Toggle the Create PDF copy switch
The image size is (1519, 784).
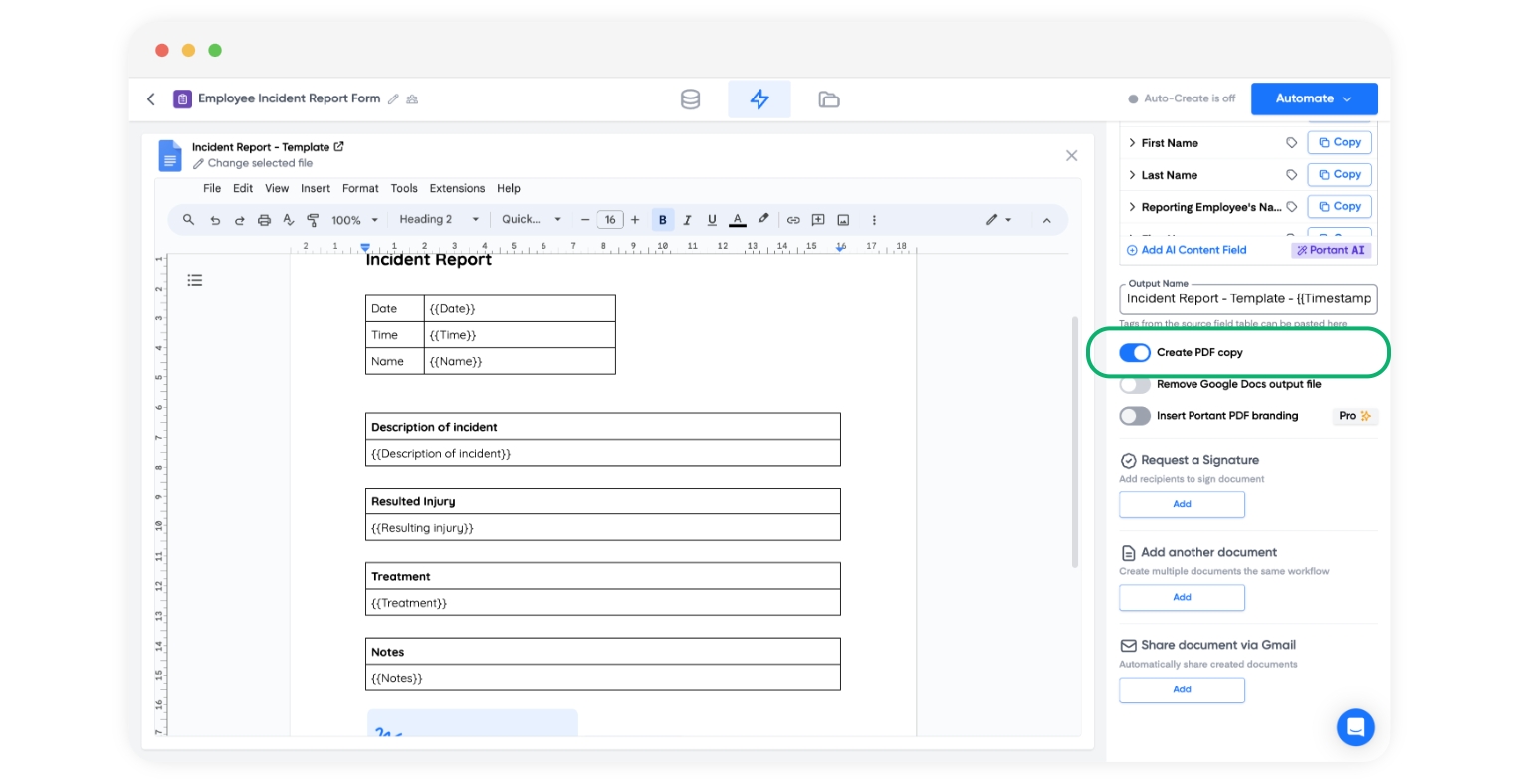(x=1135, y=353)
